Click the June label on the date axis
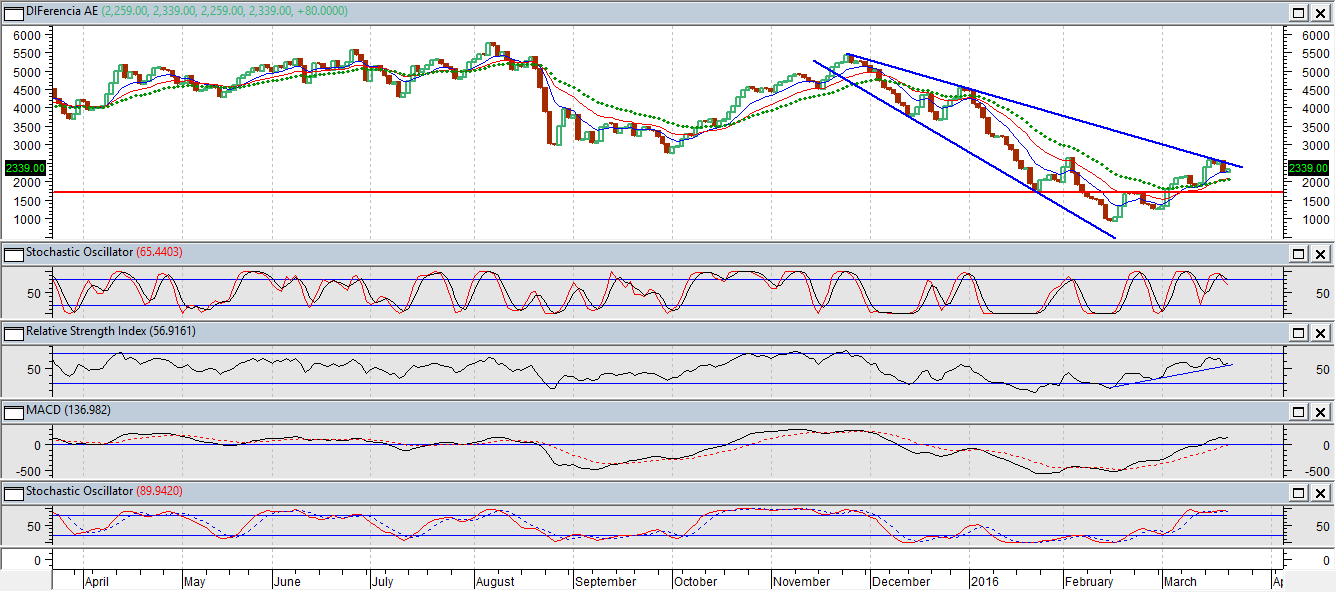Viewport: 1336px width, 592px height. (287, 581)
